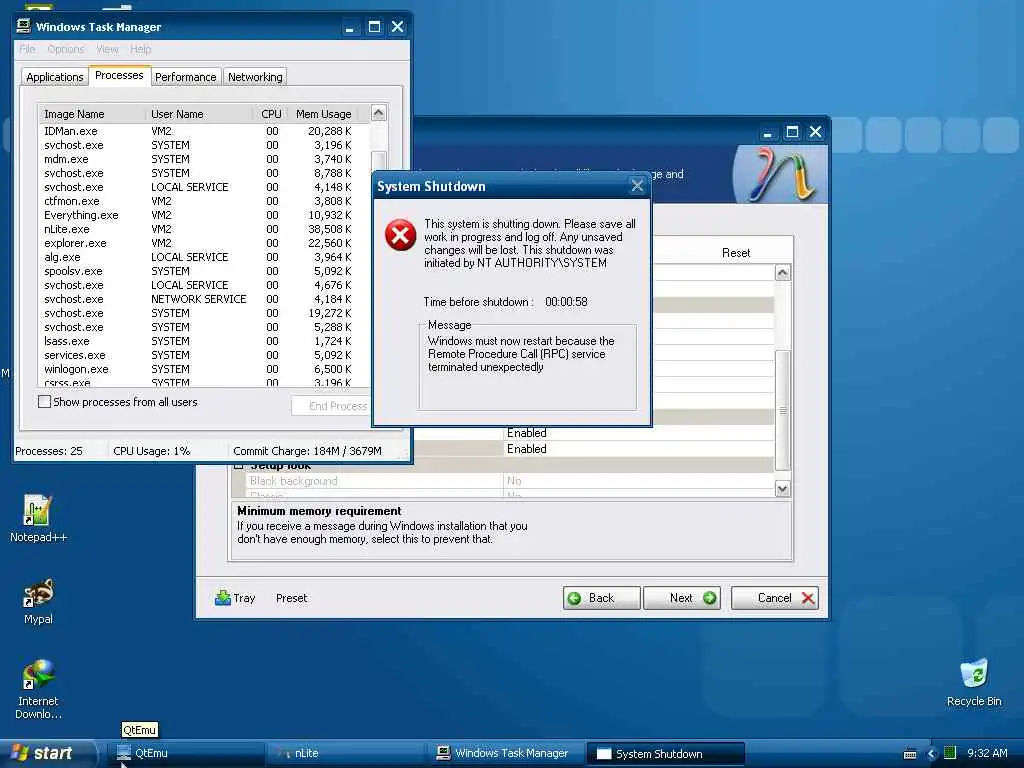Open Internet Download Manager desktop icon
The height and width of the screenshot is (768, 1024).
(38, 688)
